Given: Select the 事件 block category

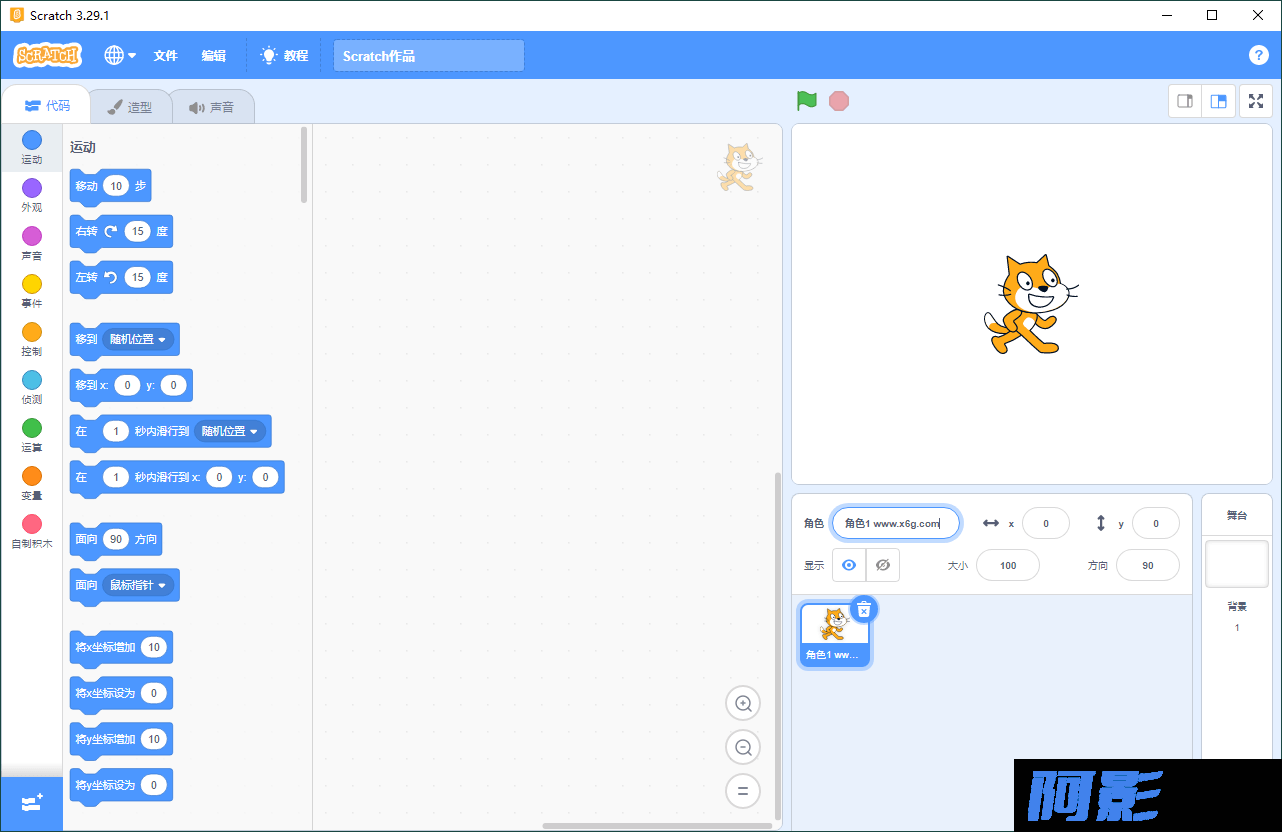Looking at the screenshot, I should 32,291.
